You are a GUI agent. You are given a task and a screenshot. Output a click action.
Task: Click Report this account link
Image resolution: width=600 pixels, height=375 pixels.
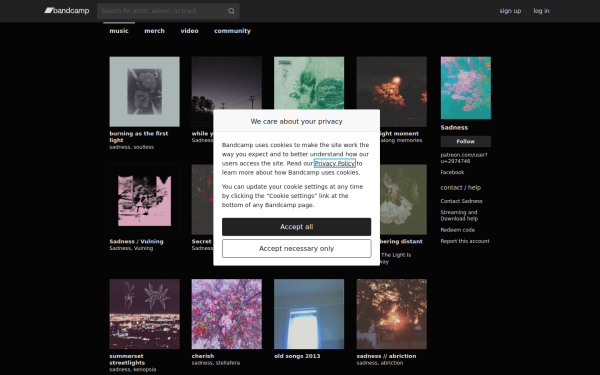click(465, 241)
